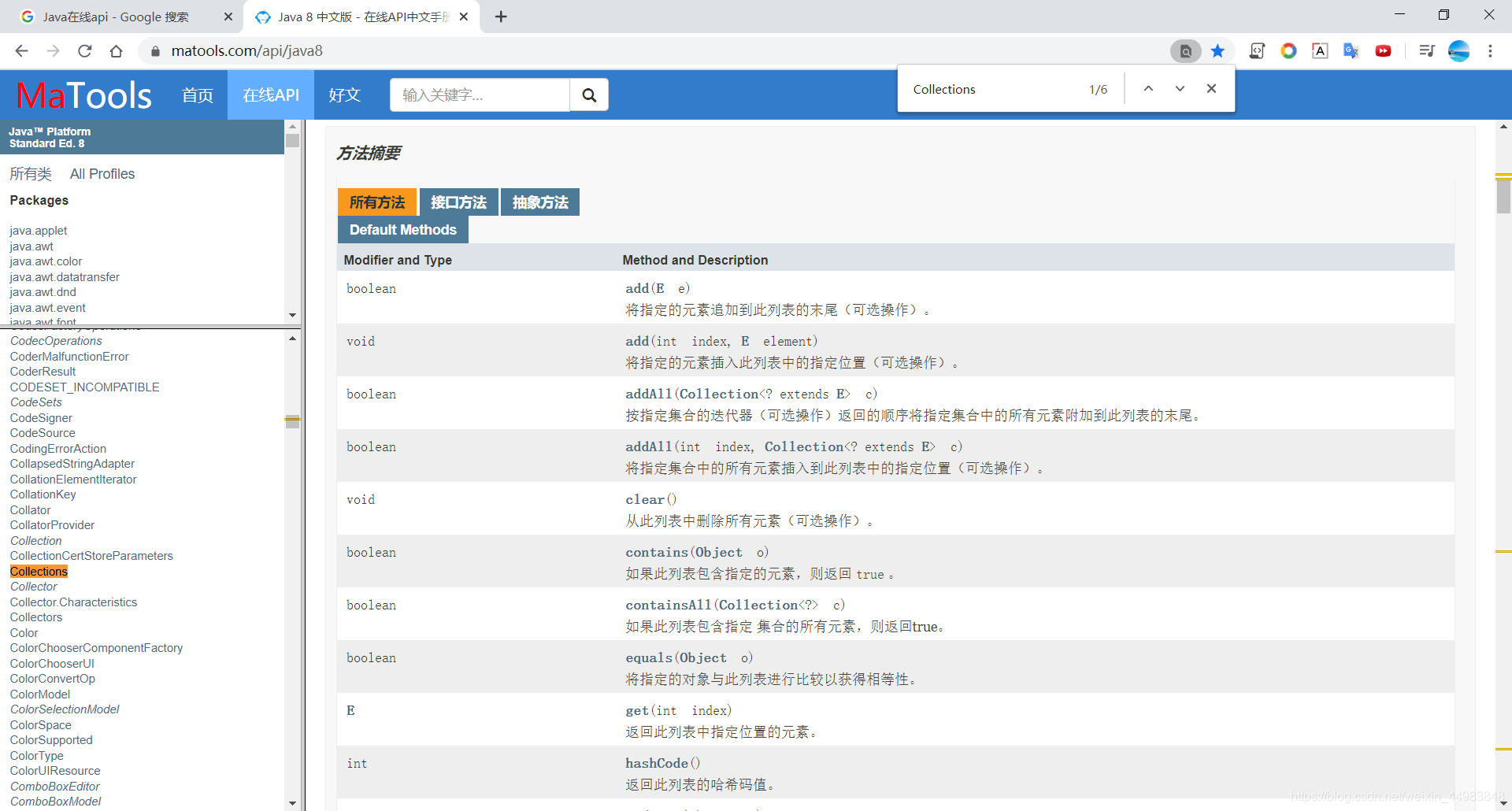Reload the current page
This screenshot has height=811, width=1512.
(x=84, y=51)
